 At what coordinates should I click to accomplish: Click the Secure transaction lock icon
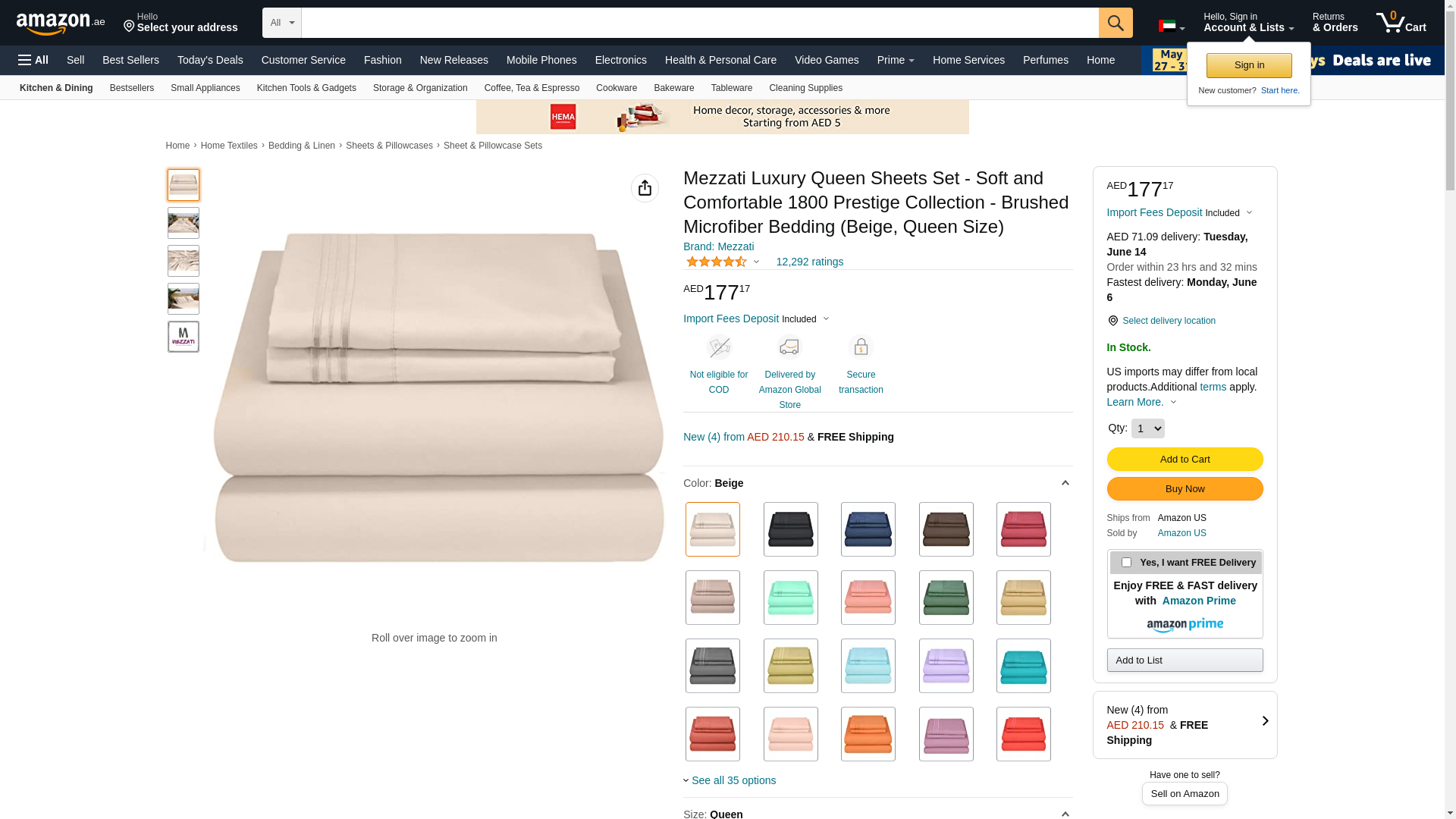coord(861,347)
